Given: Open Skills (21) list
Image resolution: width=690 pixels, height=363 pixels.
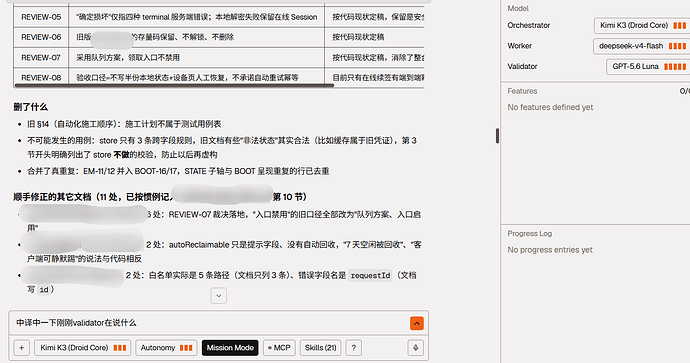Looking at the screenshot, I should click(320, 348).
